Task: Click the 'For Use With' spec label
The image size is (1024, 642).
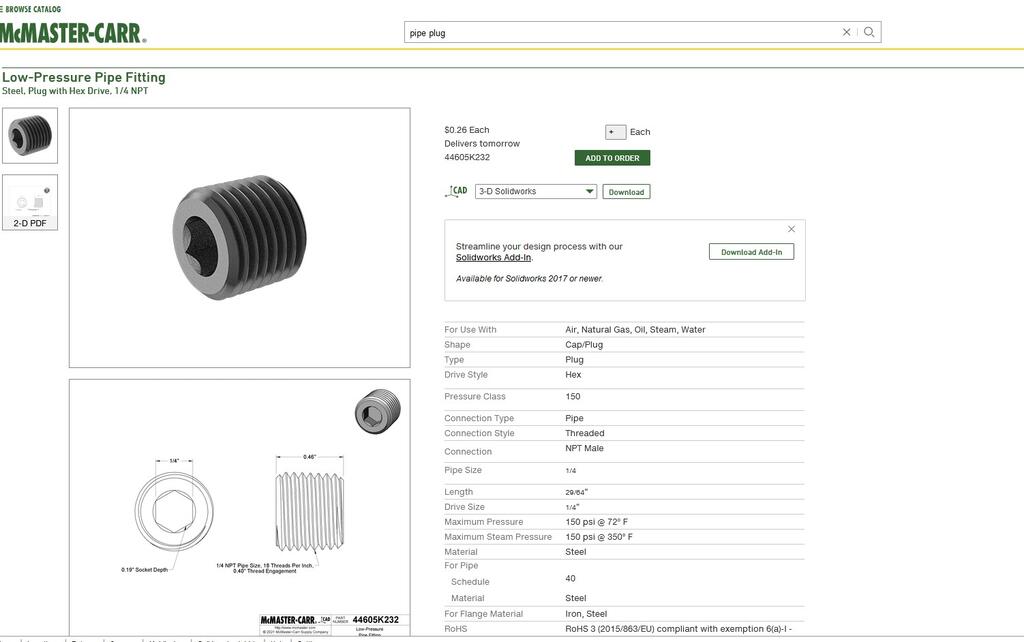Action: [x=470, y=330]
